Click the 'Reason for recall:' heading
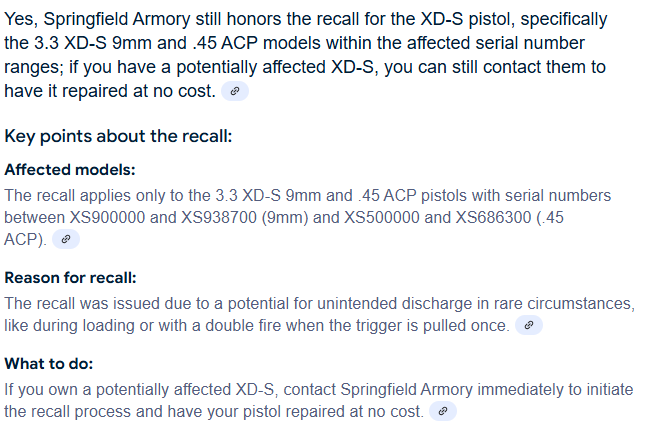The image size is (648, 444). [70, 277]
